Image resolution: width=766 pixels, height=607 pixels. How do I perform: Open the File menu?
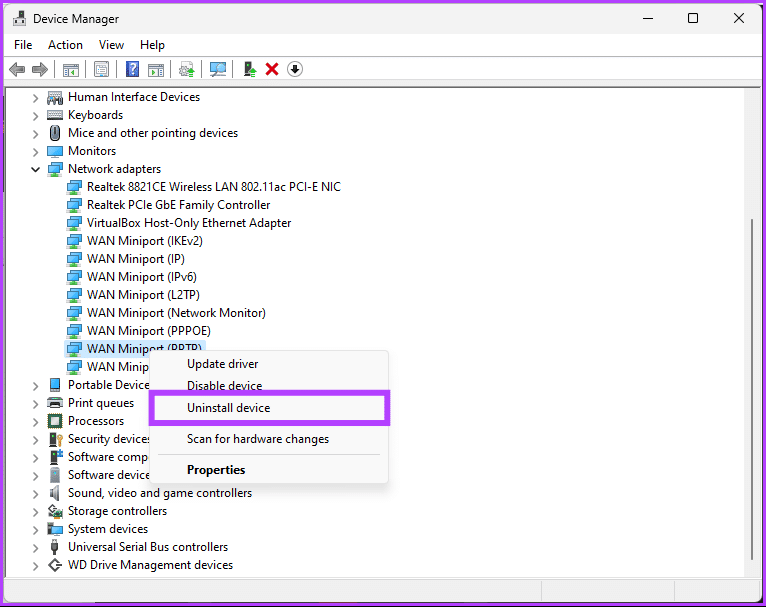[23, 45]
